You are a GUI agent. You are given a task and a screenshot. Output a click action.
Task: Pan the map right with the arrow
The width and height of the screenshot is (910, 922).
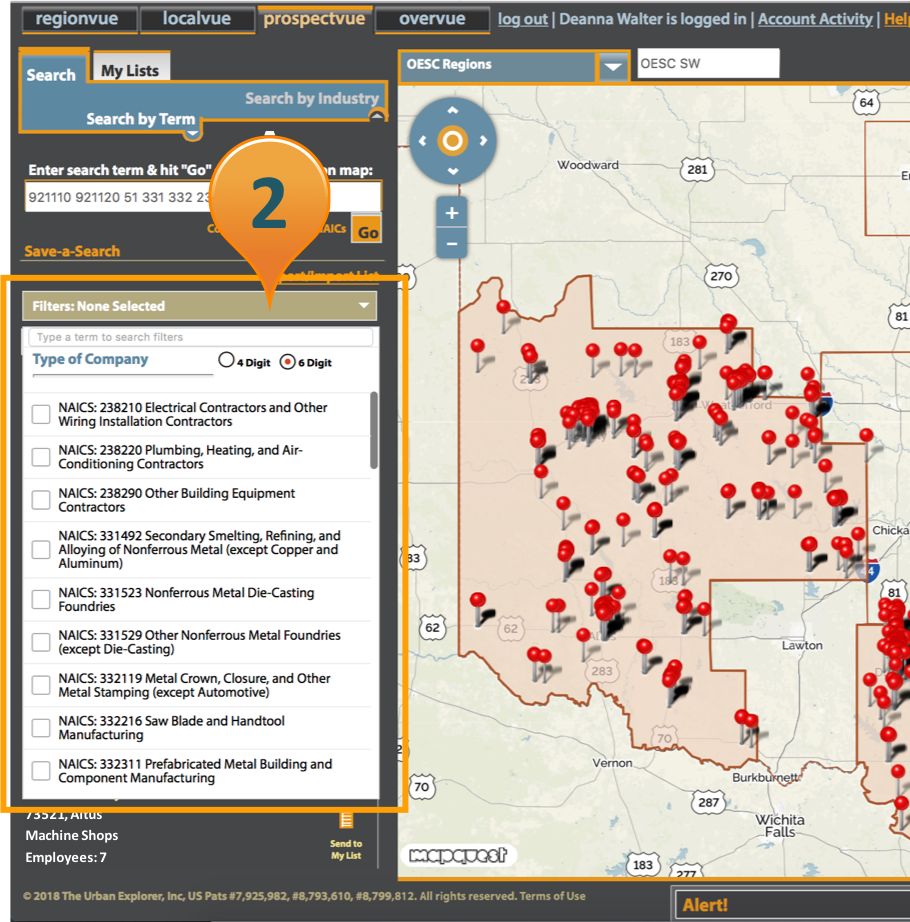point(483,141)
